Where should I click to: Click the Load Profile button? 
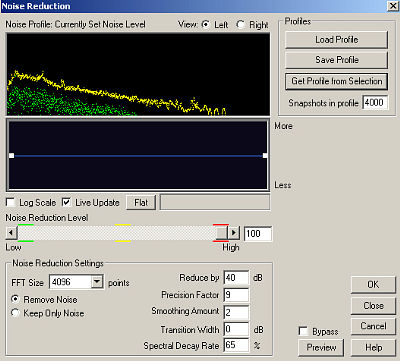tap(337, 40)
